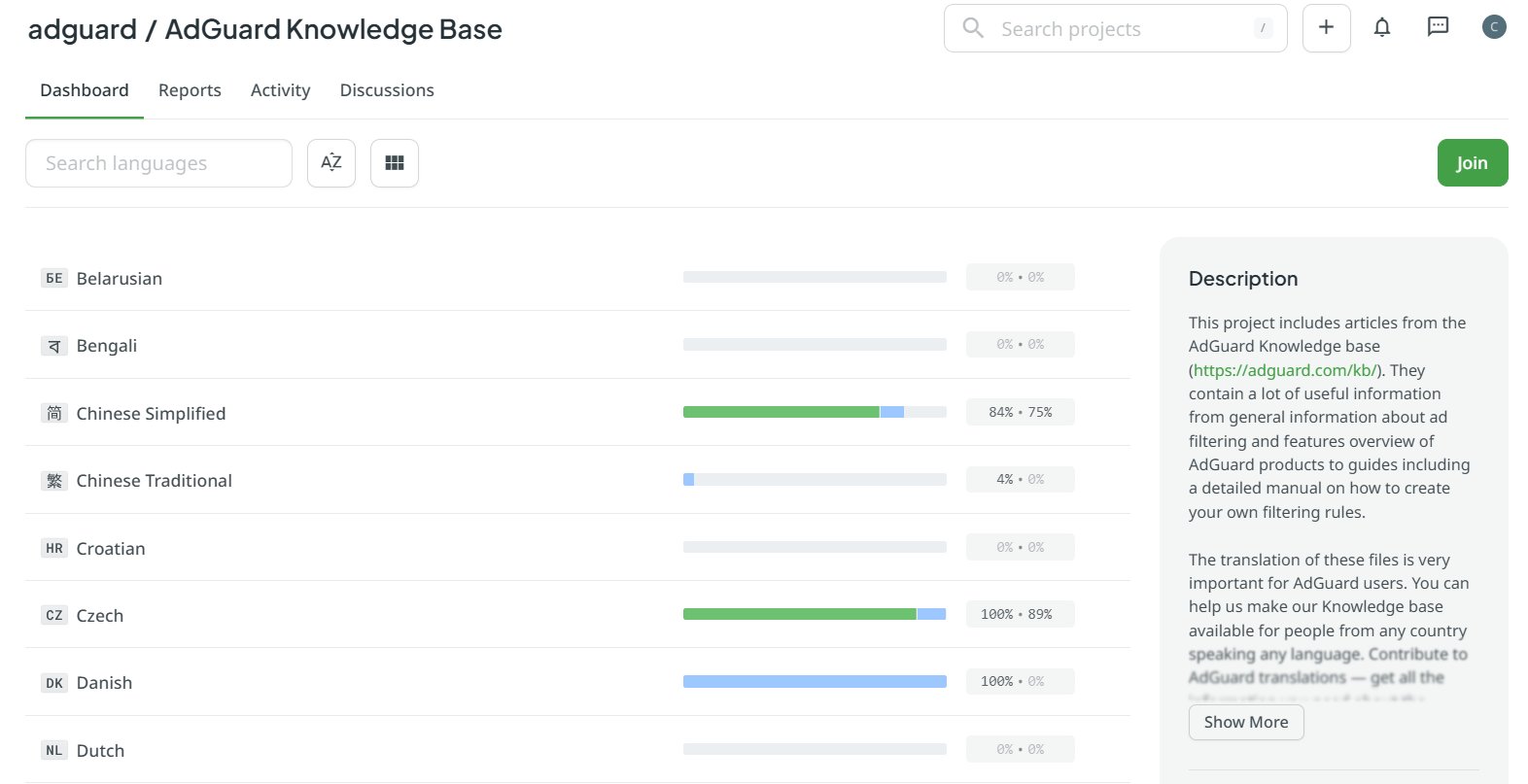Viewport: 1528px width, 784px height.
Task: Sort languages with the A-Z button
Action: point(331,163)
